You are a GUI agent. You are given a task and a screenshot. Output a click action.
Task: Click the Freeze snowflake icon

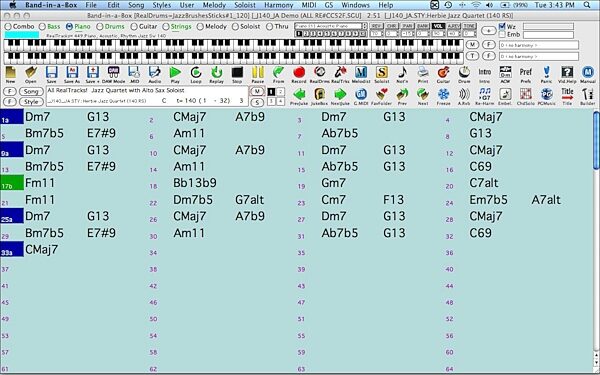[443, 96]
